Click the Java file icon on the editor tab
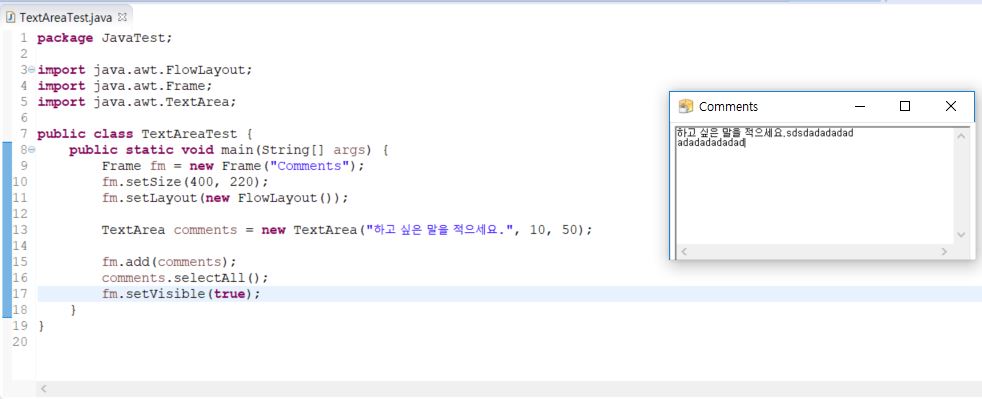 click(x=10, y=17)
